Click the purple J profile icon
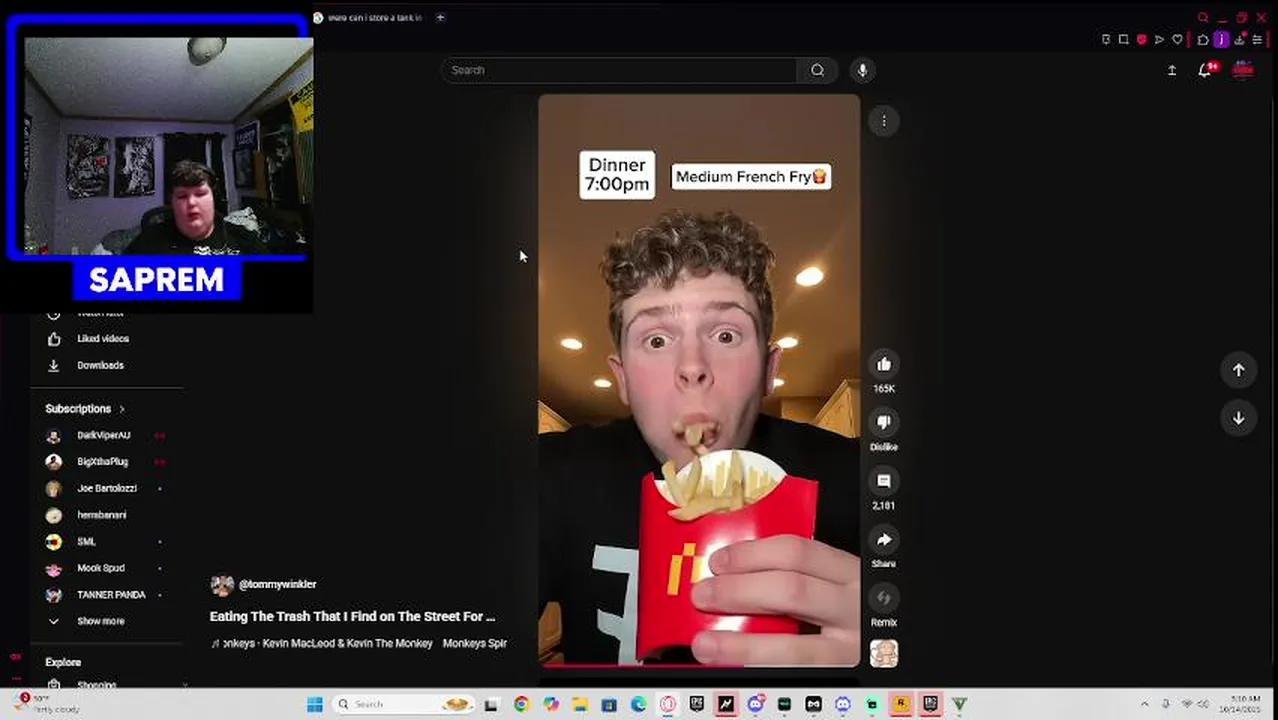 click(1221, 40)
